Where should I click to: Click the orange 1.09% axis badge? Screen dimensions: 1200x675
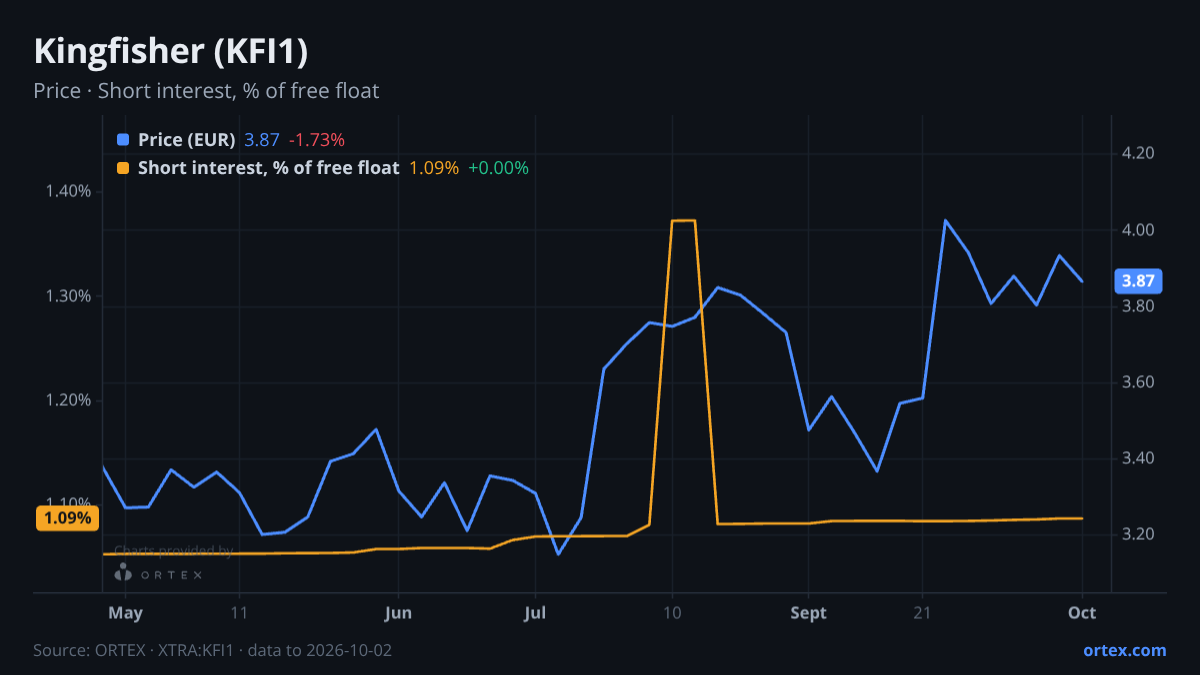point(68,518)
